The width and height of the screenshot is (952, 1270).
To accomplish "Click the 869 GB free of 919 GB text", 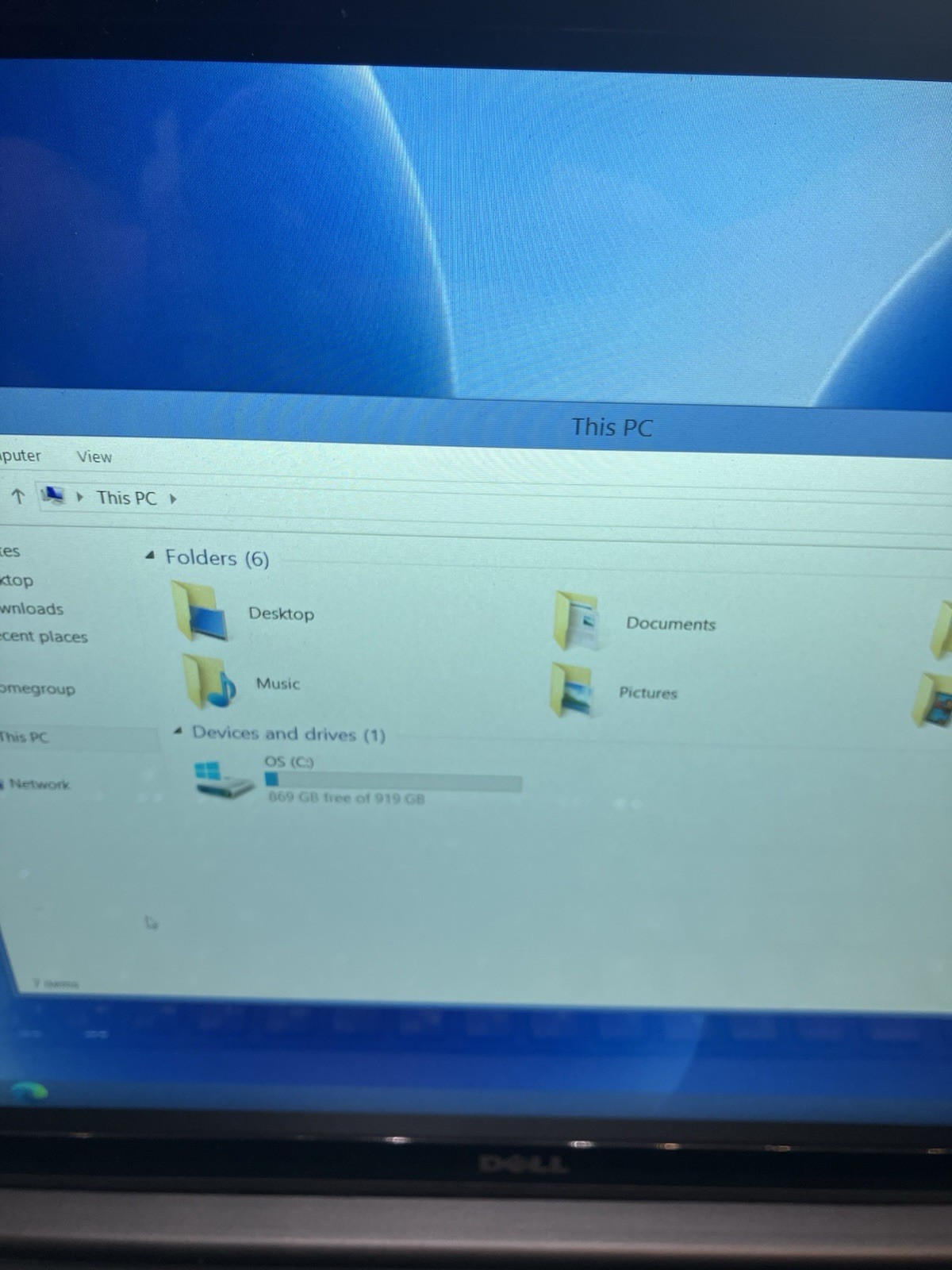I will [346, 798].
